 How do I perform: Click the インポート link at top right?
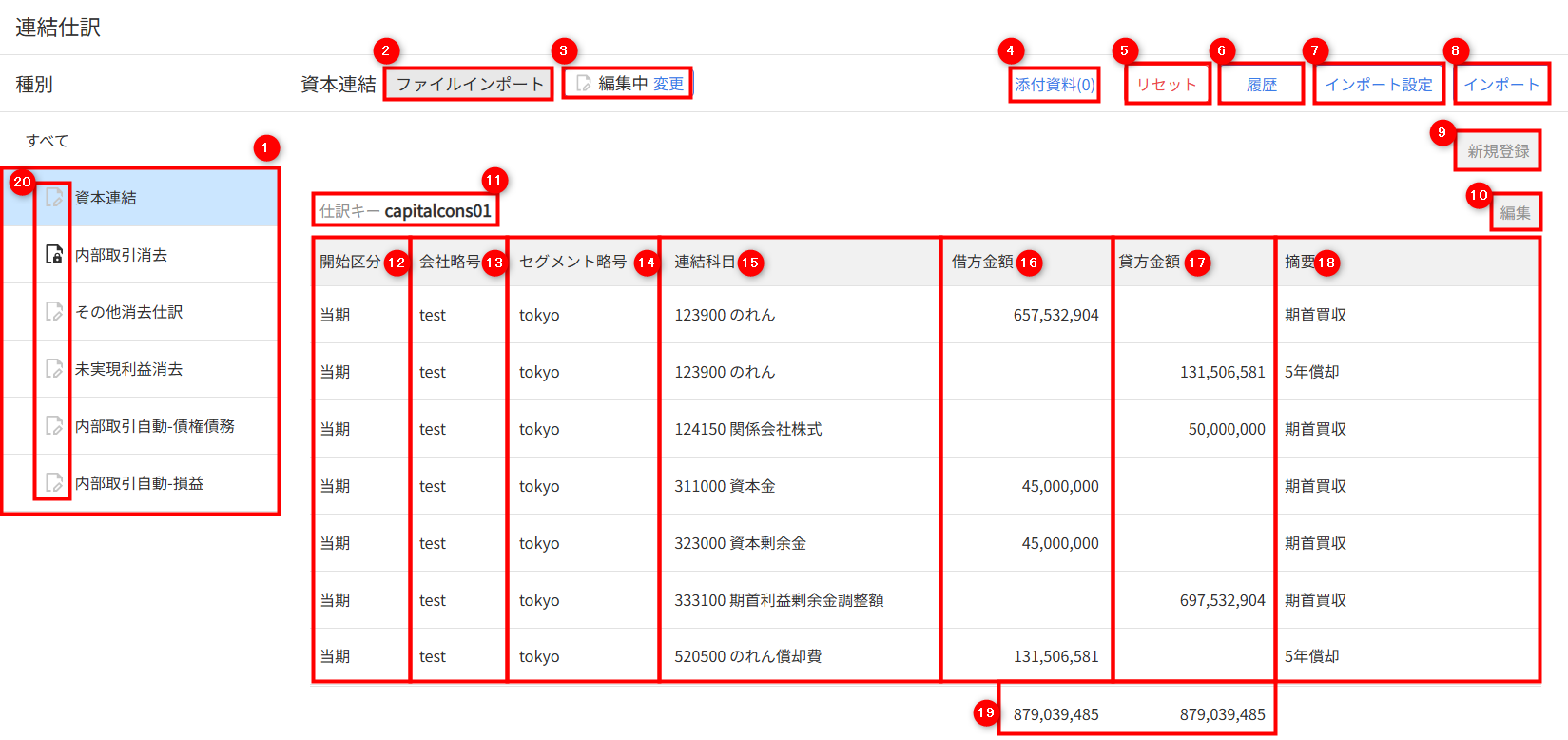[x=1501, y=85]
